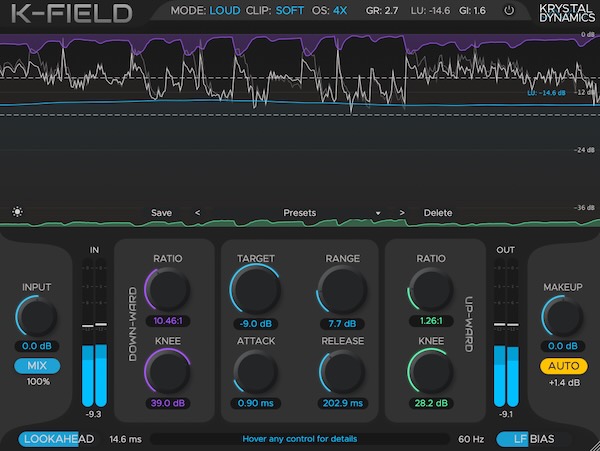Open the Presets dropdown menu

[x=300, y=213]
